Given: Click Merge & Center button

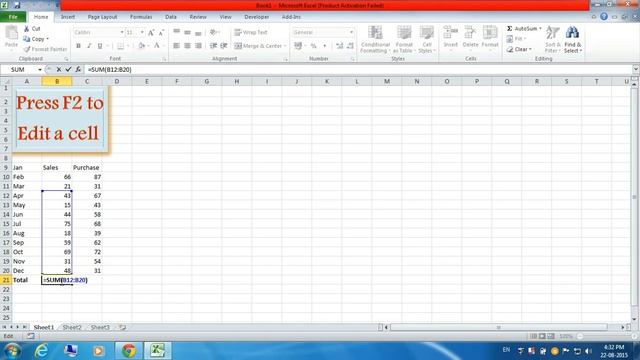Looking at the screenshot, I should point(258,46).
